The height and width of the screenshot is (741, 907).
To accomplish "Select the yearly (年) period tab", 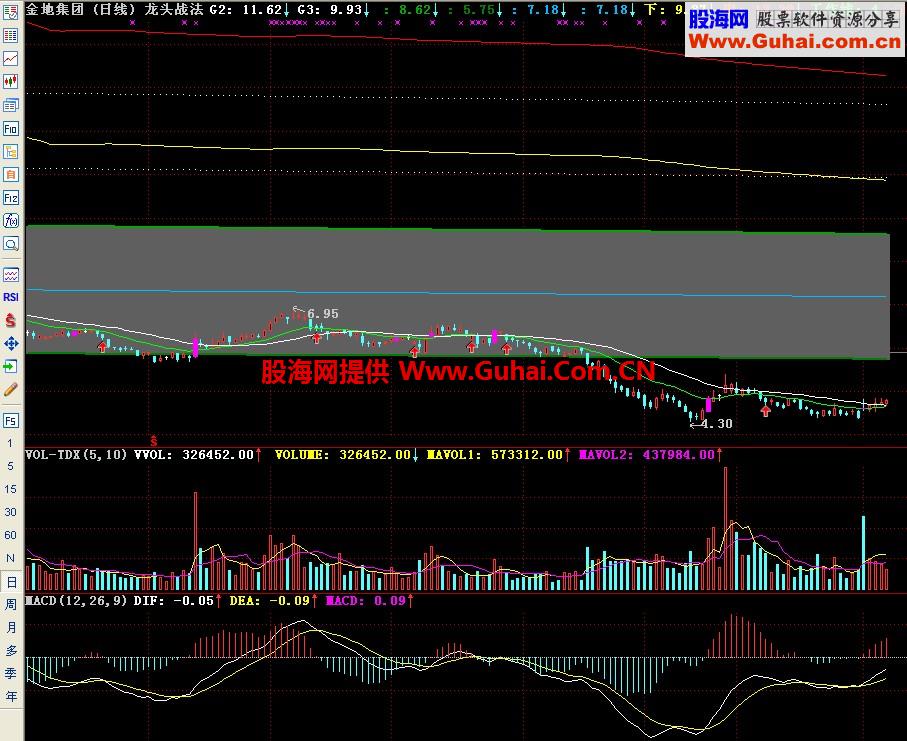I will pos(11,696).
